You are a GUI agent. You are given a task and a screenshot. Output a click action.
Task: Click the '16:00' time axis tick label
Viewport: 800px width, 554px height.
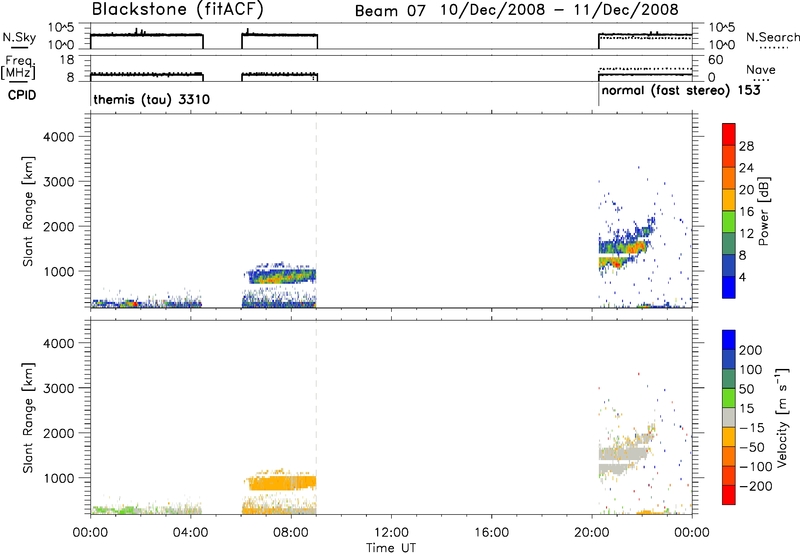point(491,533)
